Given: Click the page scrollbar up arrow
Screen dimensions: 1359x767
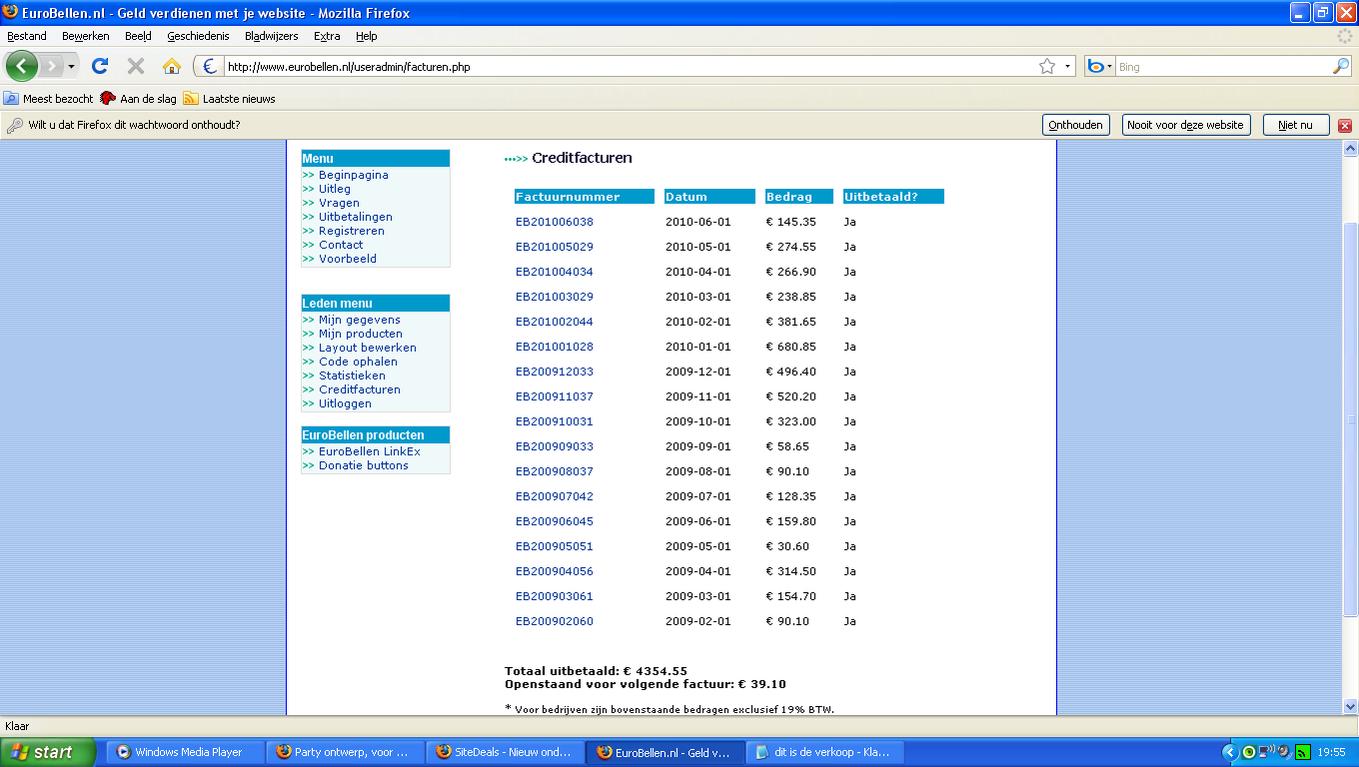Looking at the screenshot, I should coord(1350,148).
